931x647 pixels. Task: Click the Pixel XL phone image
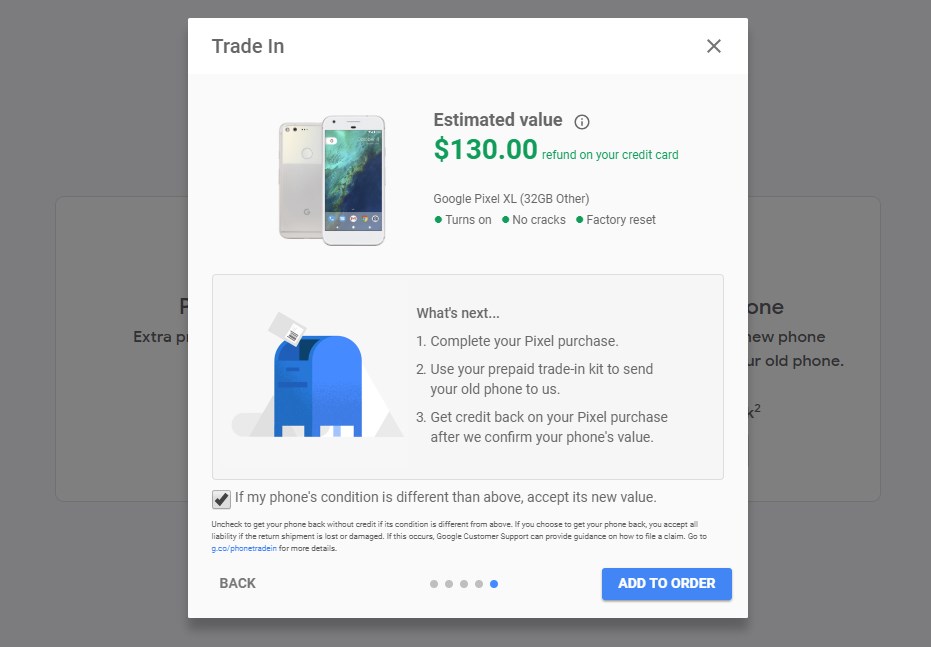tap(332, 180)
